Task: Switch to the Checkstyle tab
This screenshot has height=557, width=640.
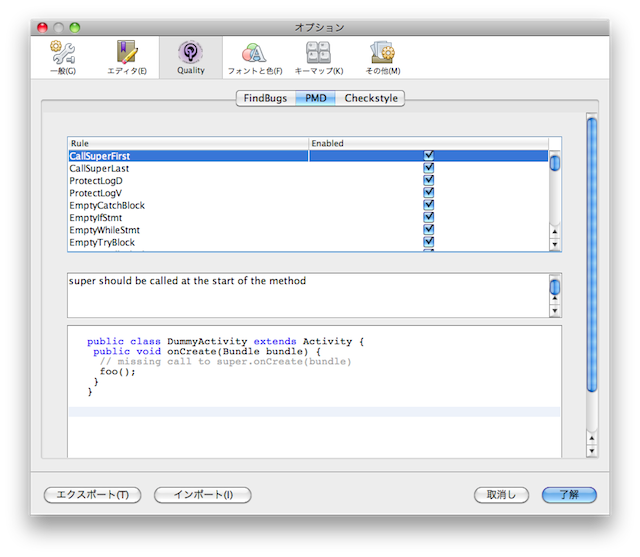Action: [x=372, y=98]
